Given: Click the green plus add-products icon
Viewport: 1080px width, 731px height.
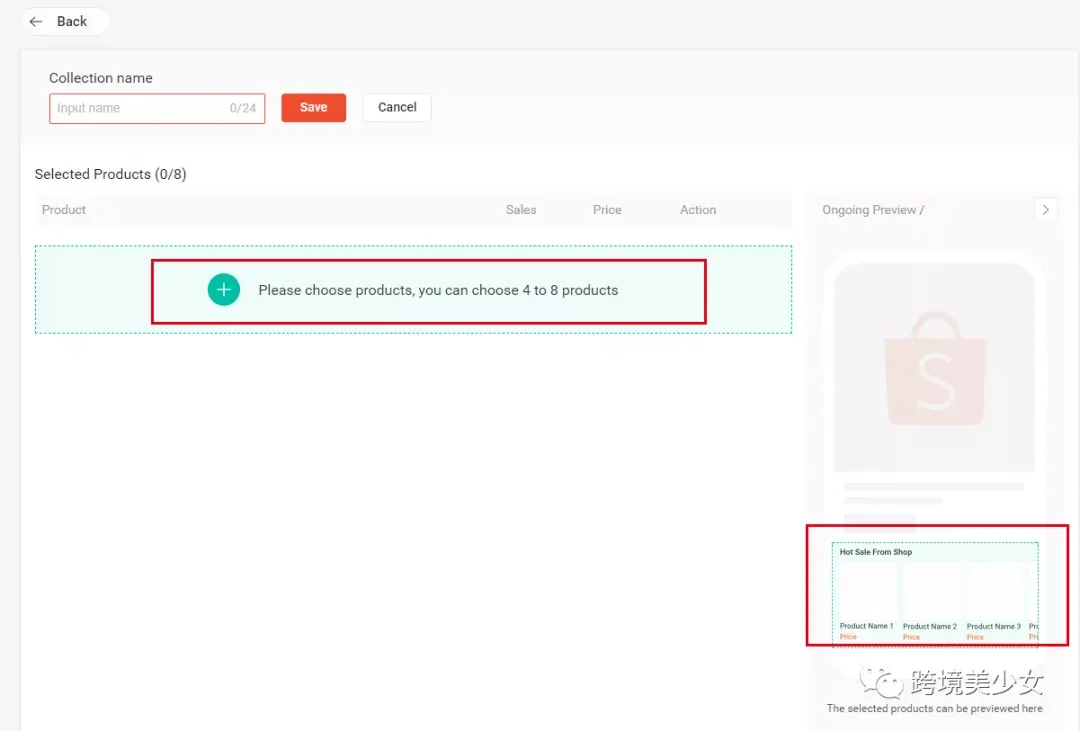Looking at the screenshot, I should 224,289.
